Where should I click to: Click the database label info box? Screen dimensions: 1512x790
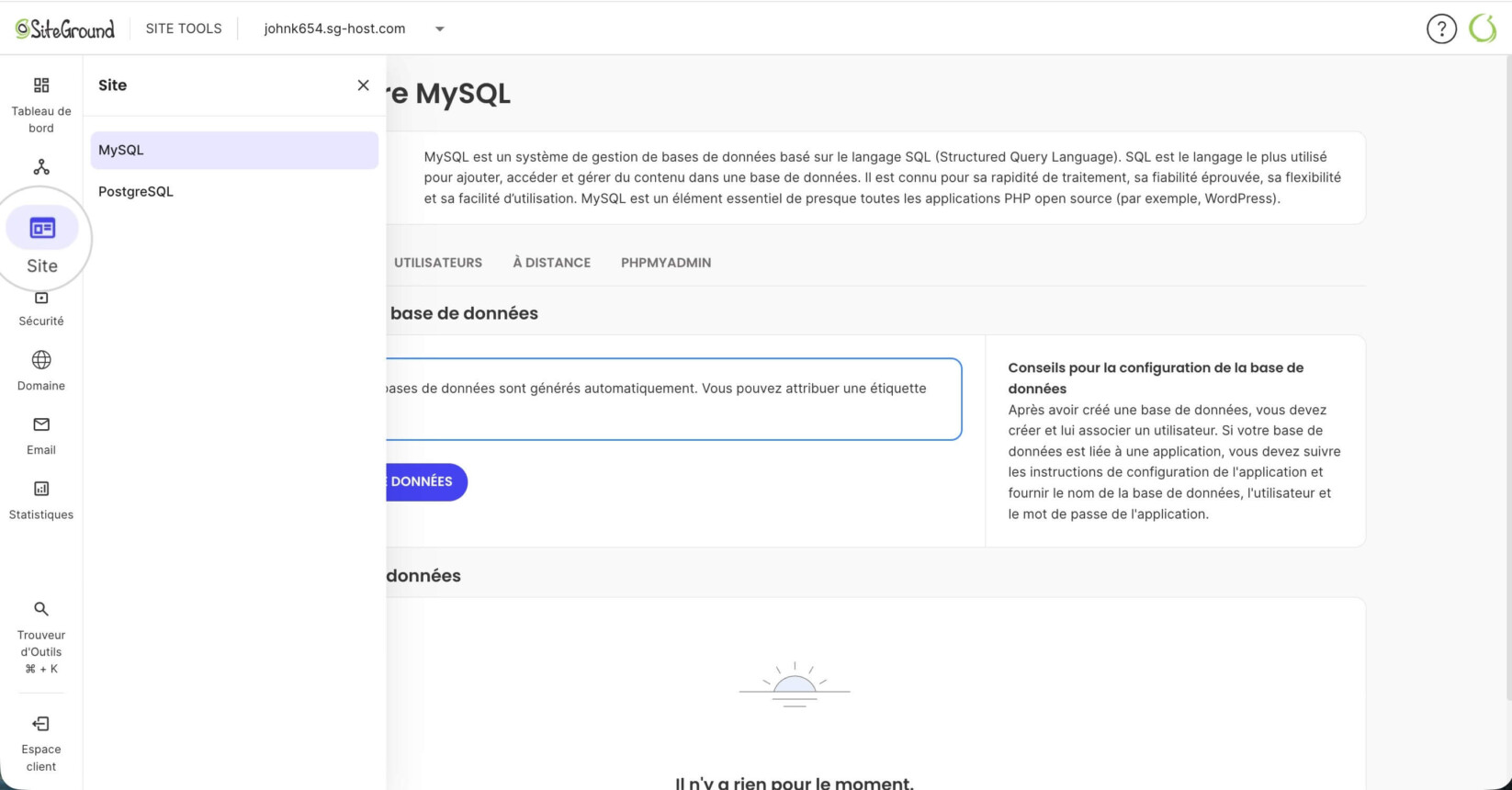click(673, 399)
